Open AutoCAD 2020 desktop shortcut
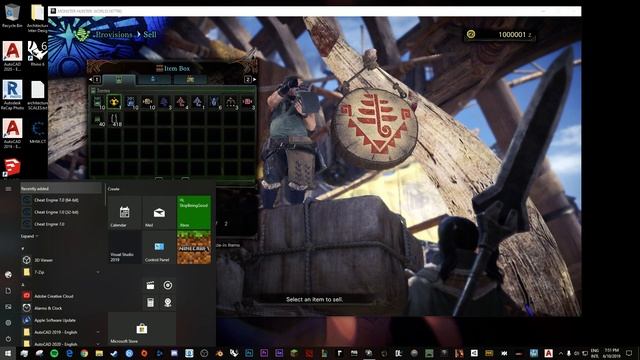The width and height of the screenshot is (640, 360). (12, 56)
